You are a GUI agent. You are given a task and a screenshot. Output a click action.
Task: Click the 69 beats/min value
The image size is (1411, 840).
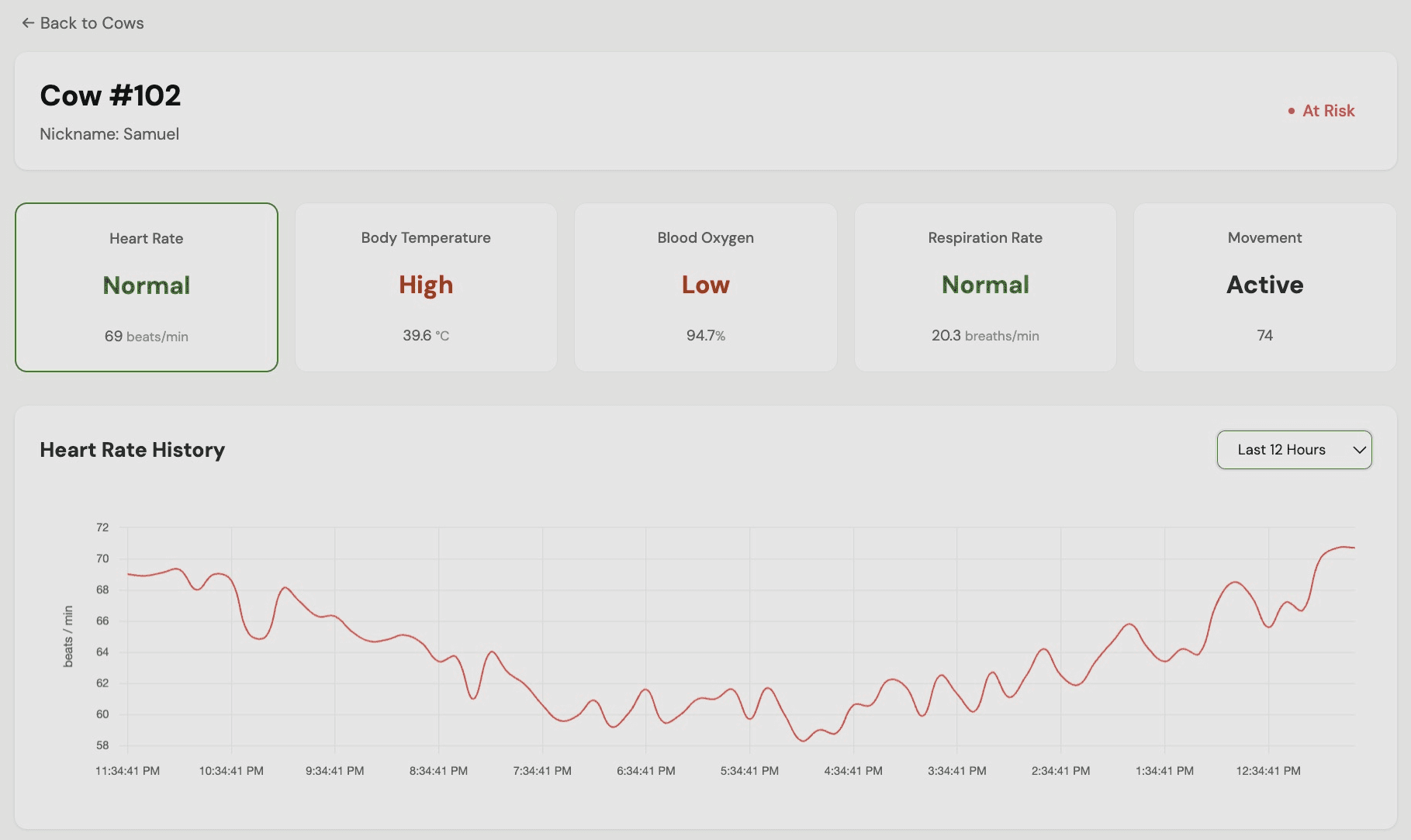(x=147, y=336)
